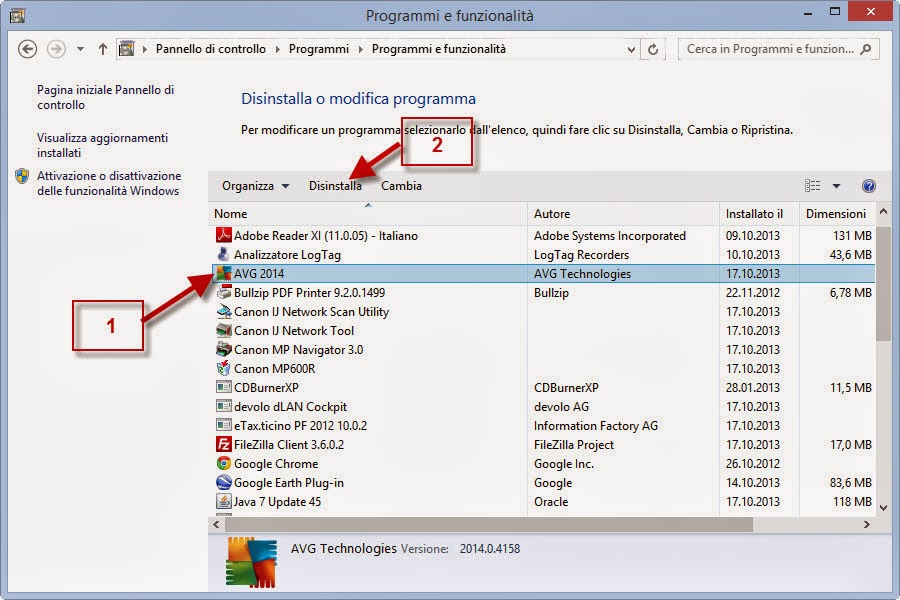Select CDBurnerXP name text
Image resolution: width=900 pixels, height=600 pixels.
tap(266, 388)
